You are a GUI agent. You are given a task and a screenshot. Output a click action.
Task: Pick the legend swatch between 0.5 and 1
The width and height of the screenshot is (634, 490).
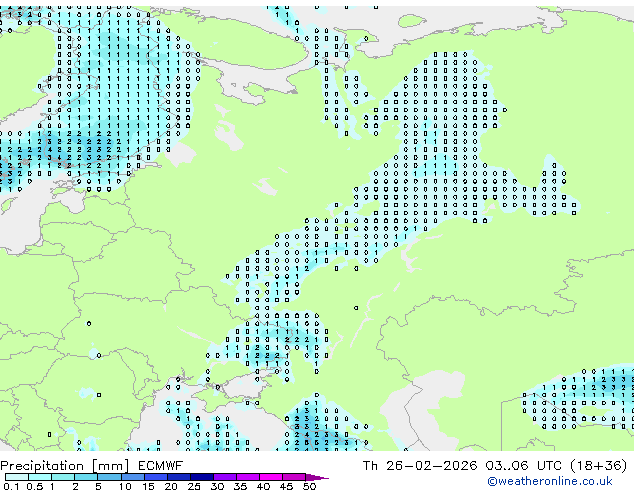(x=40, y=477)
